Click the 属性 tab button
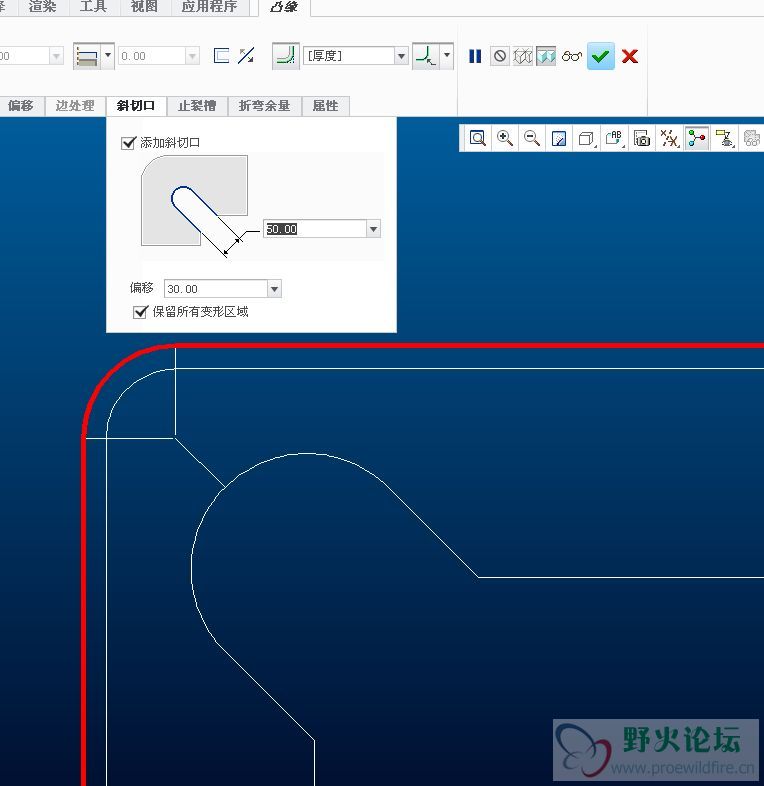 tap(325, 106)
